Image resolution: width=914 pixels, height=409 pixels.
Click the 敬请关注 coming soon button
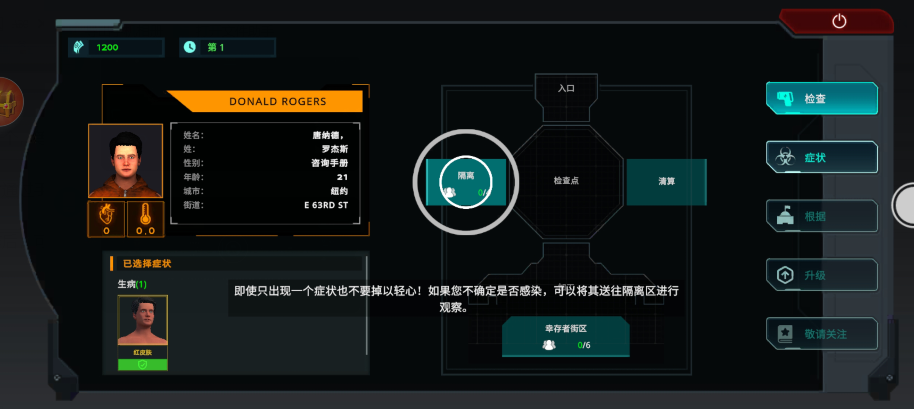pos(821,334)
